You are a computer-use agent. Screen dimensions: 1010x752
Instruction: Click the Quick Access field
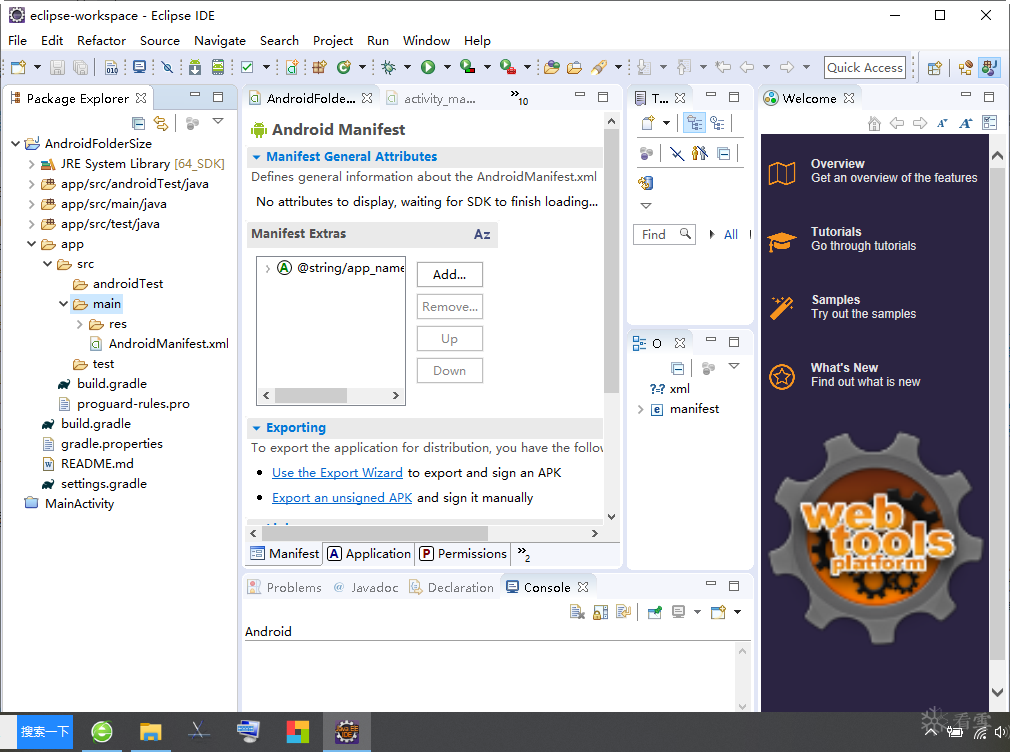pyautogui.click(x=864, y=67)
